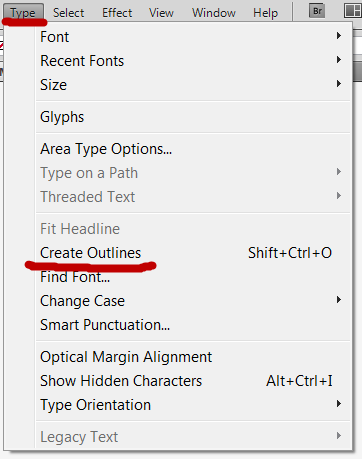This screenshot has width=362, height=459.
Task: Open the Select menu
Action: coord(68,13)
